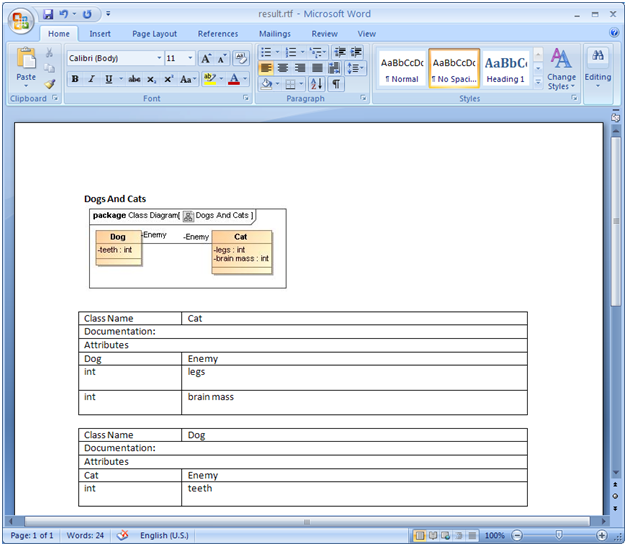The height and width of the screenshot is (546, 627).
Task: Toggle Italic formatting
Action: pos(91,79)
